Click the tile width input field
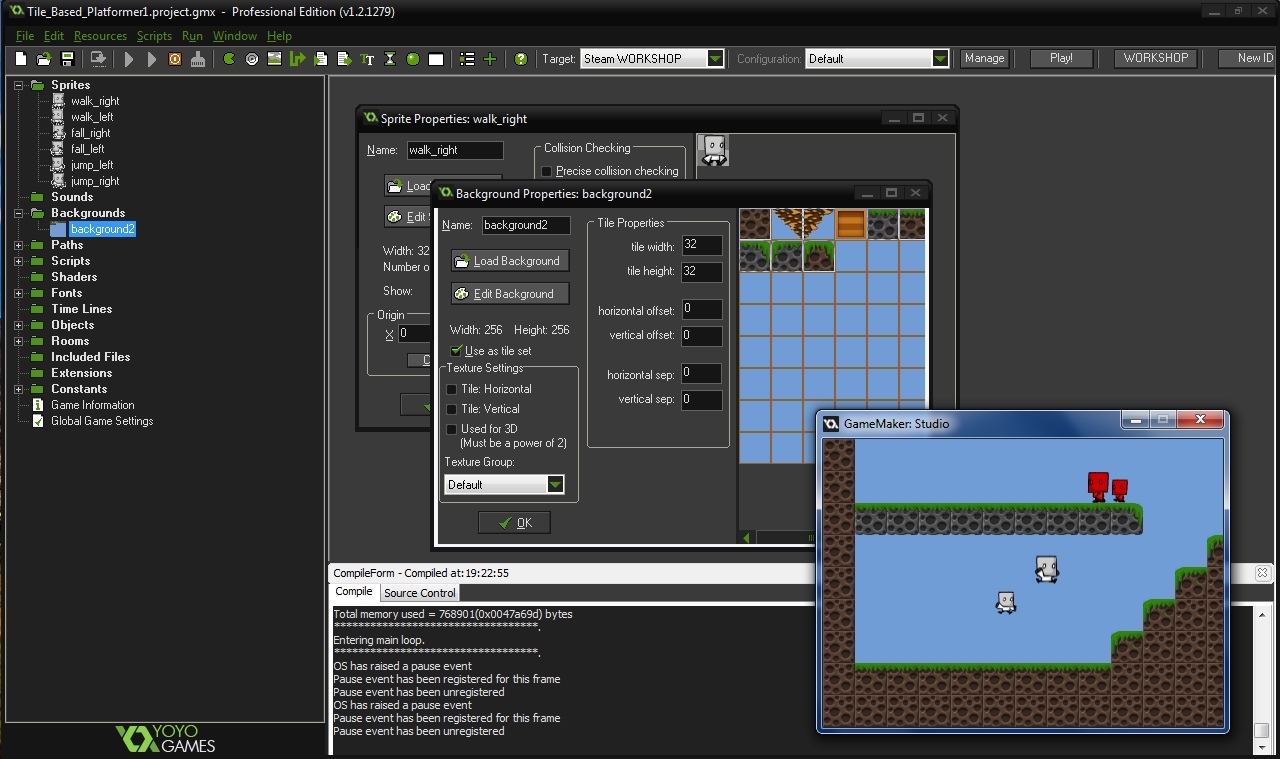Viewport: 1280px width, 759px height. coord(701,246)
